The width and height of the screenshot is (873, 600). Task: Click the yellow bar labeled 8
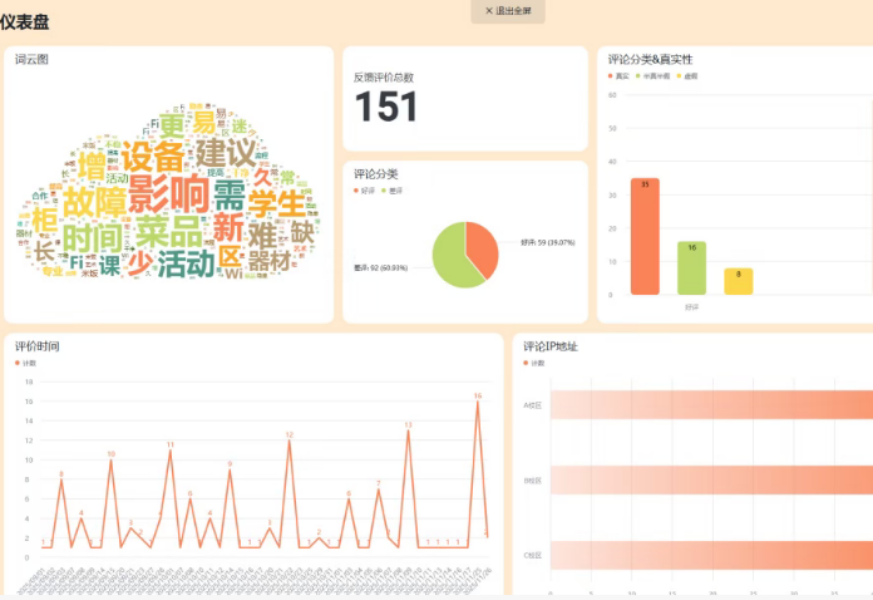coord(738,281)
